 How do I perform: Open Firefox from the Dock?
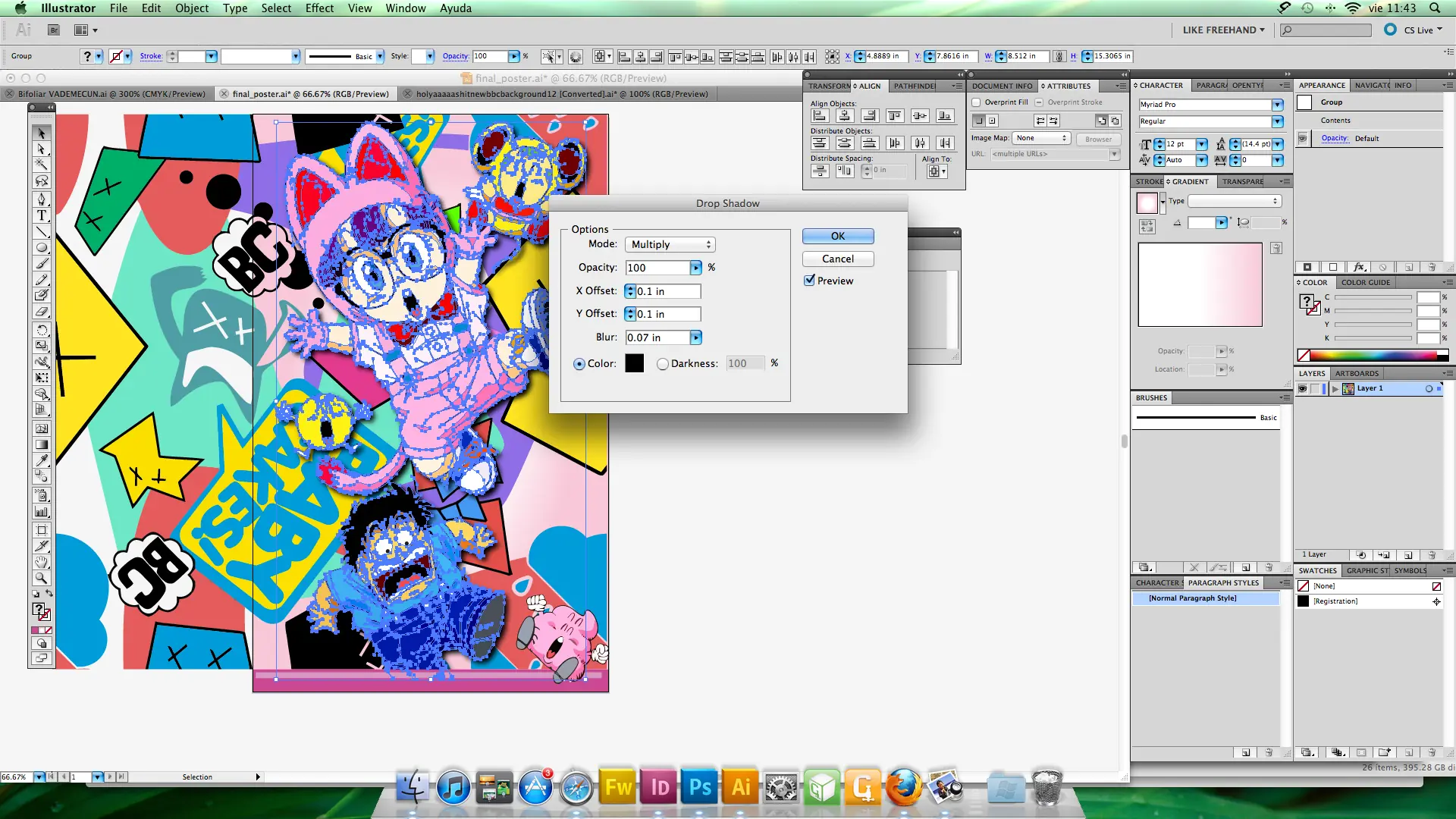[x=904, y=787]
